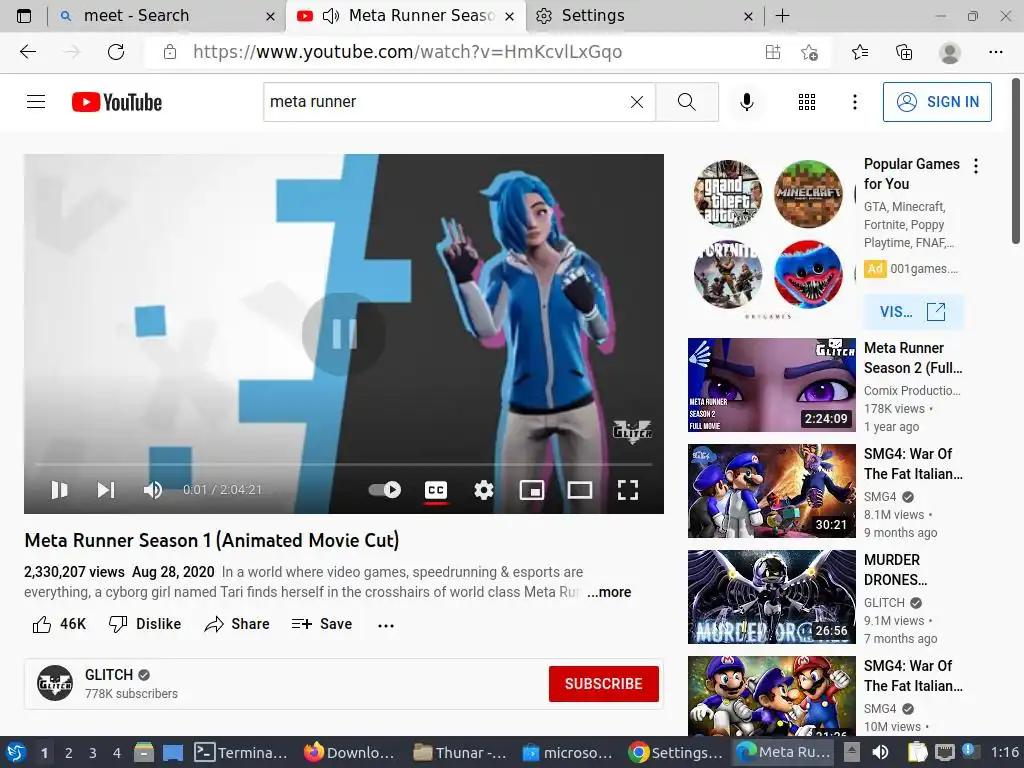Click the MURDER DRONES video title
The image size is (1024, 768).
click(895, 569)
